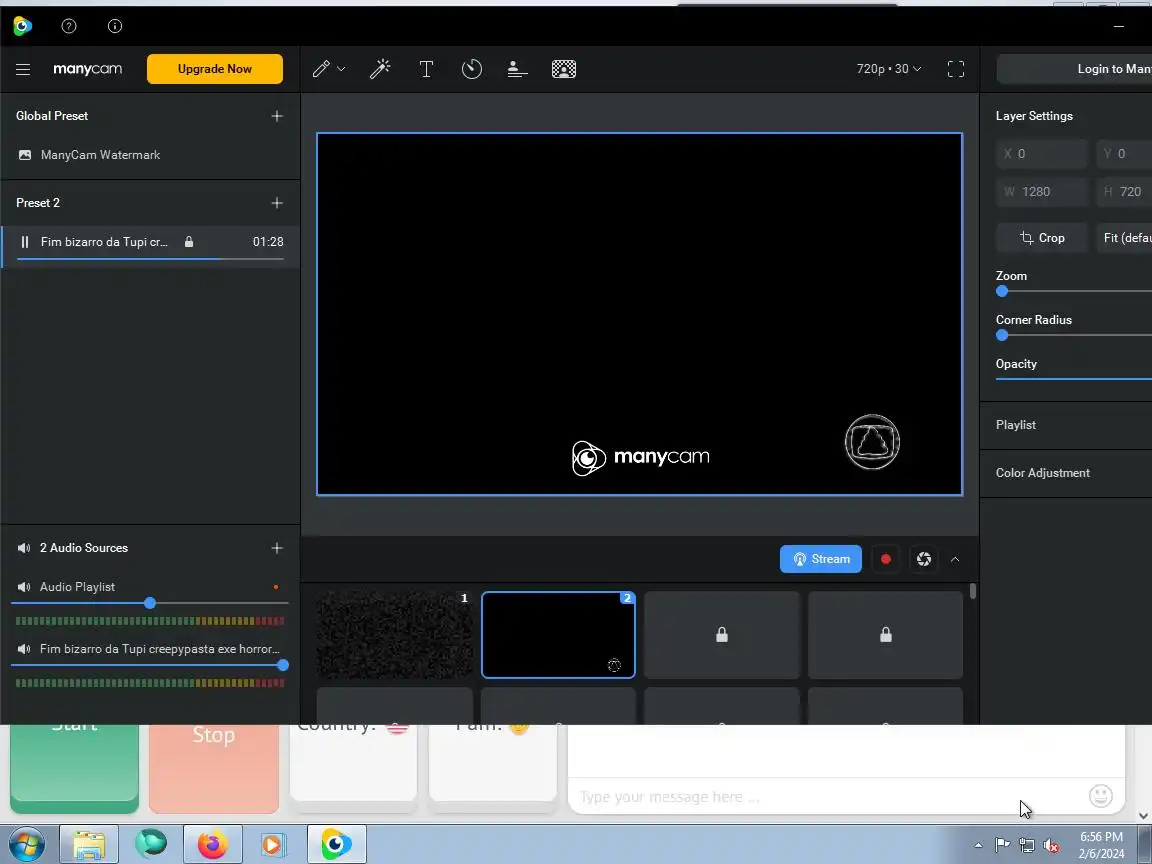1152x864 pixels.
Task: Open the help question mark icon
Action: click(69, 26)
